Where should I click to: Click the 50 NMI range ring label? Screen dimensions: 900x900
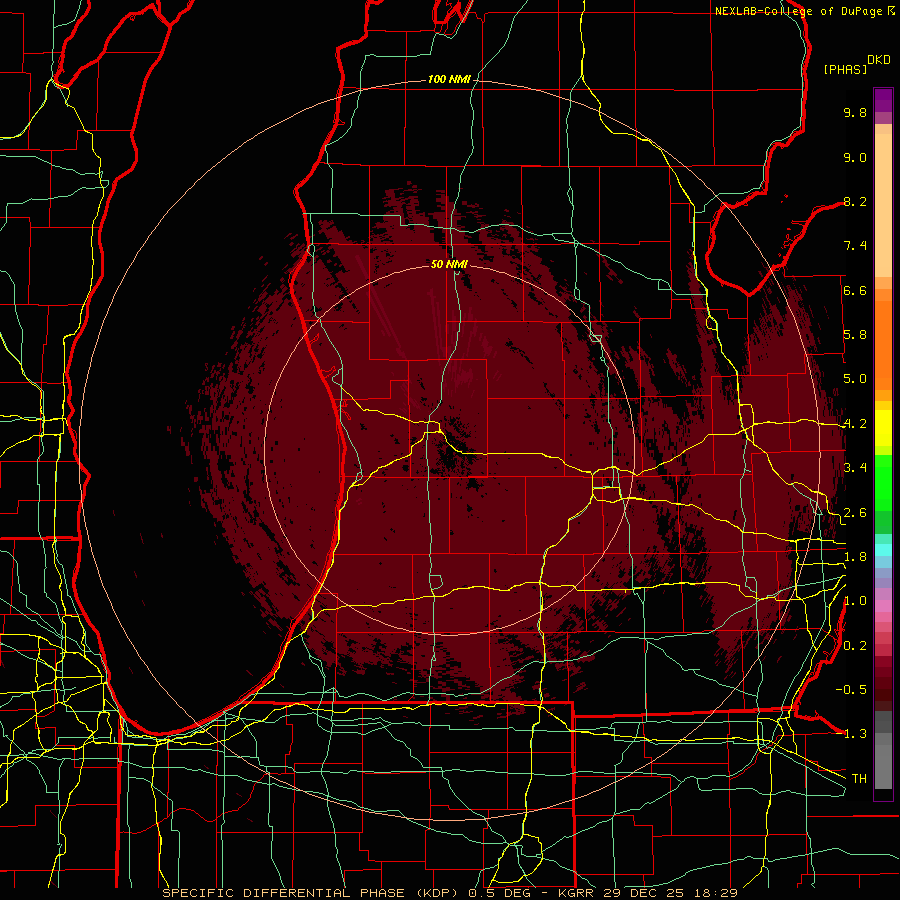pos(449,264)
